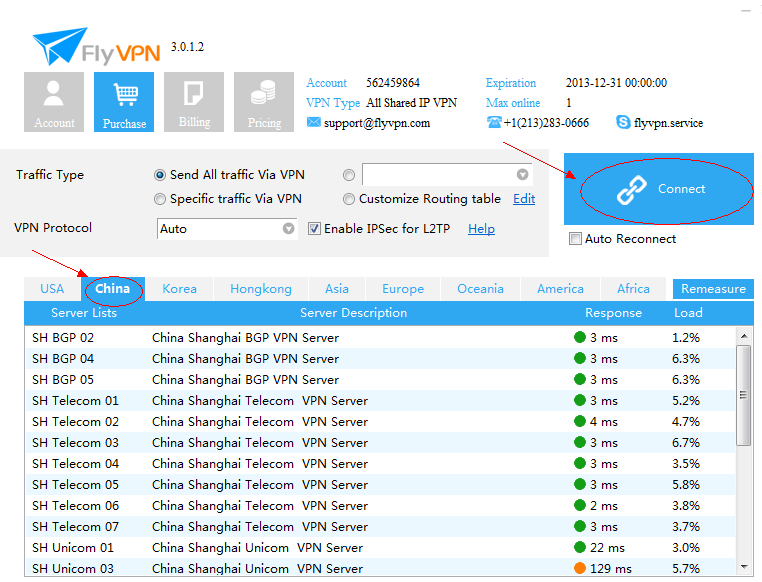Select Customize Routing table option

[348, 199]
